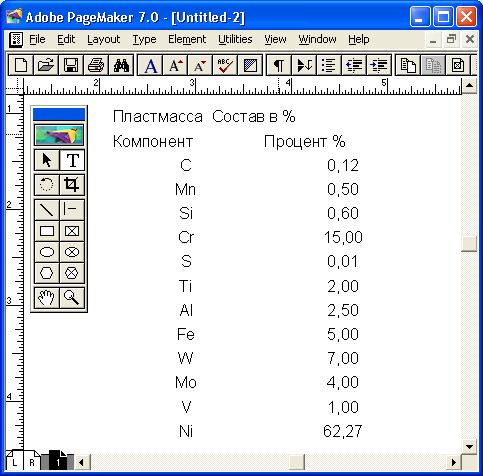Click the paragraph mark icon

pyautogui.click(x=279, y=65)
